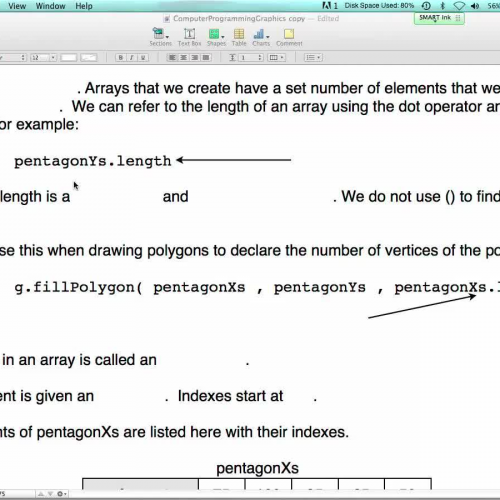Open the text color well
The width and height of the screenshot is (500, 500).
coord(69,58)
